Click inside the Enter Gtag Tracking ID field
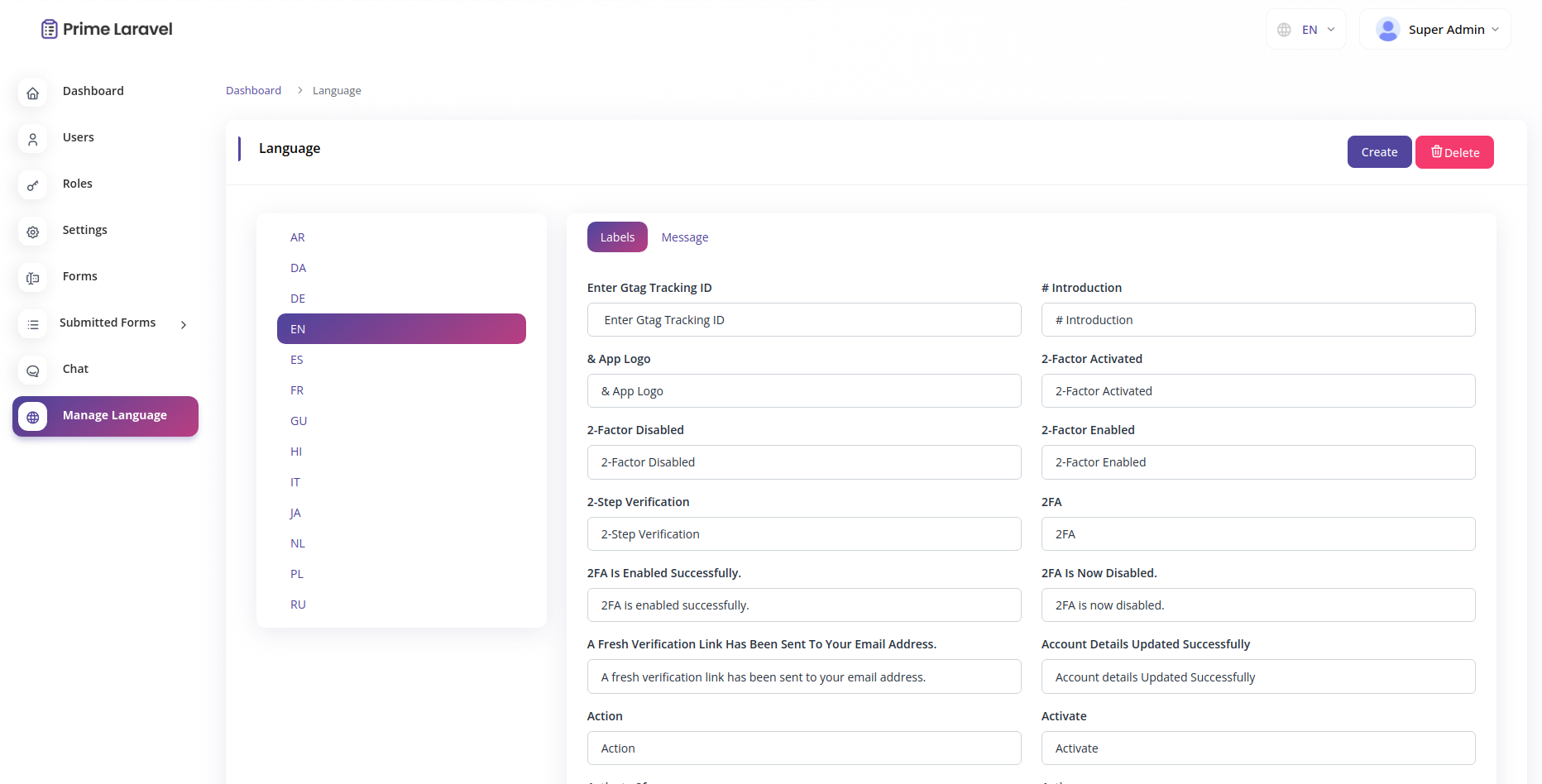 coord(803,319)
